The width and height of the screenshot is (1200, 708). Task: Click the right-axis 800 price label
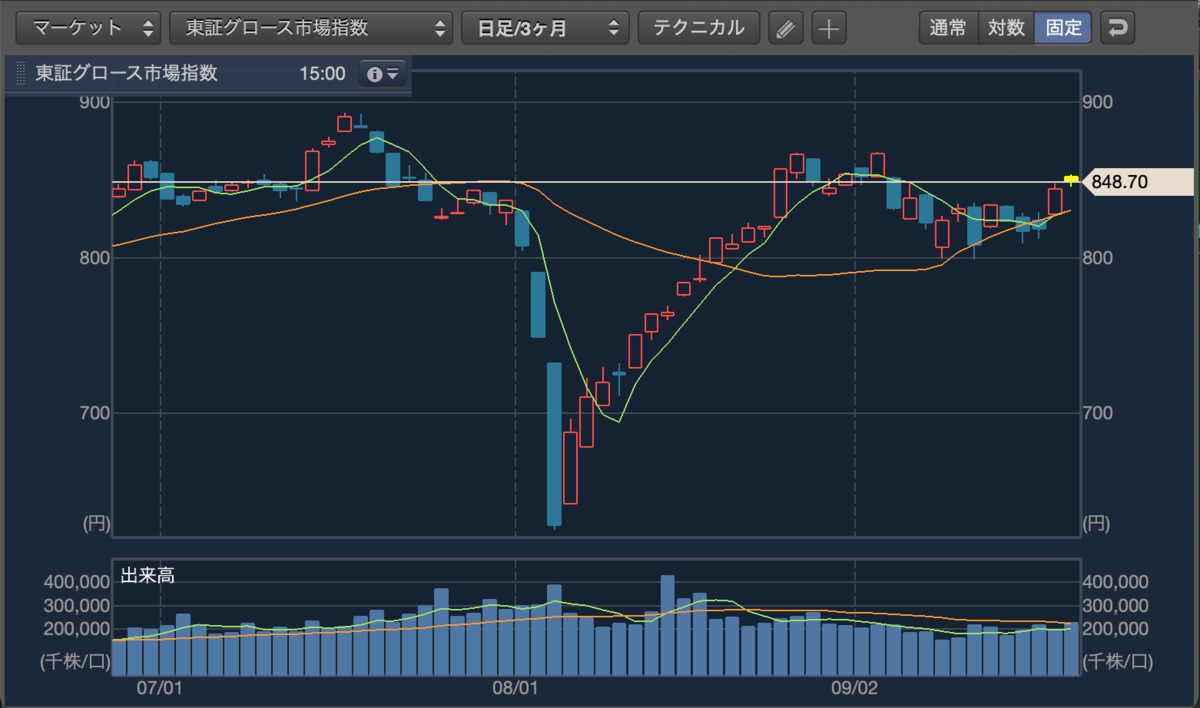[1100, 257]
